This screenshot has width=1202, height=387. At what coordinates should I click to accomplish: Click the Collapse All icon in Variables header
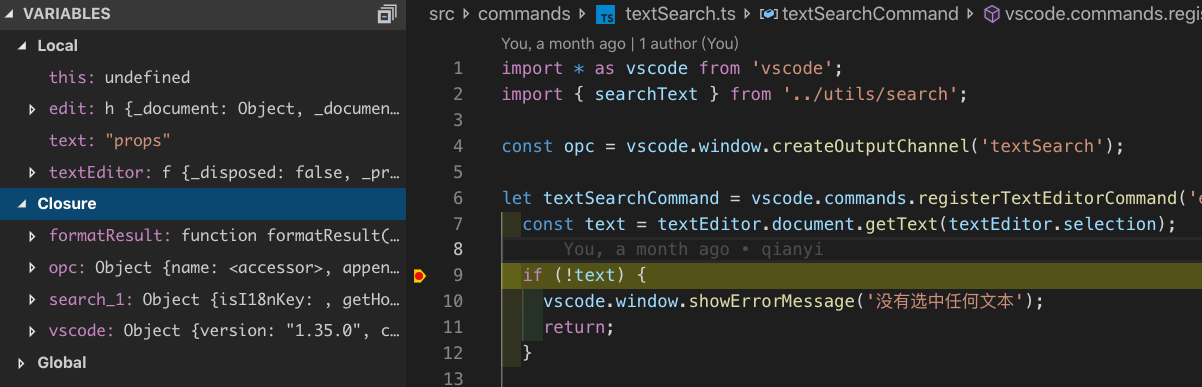(387, 14)
